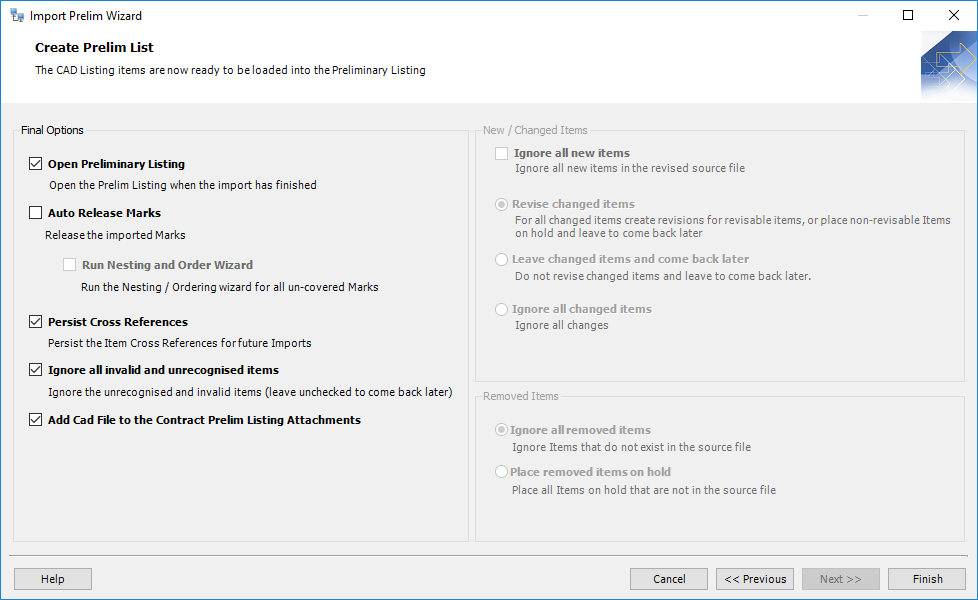978x600 pixels.
Task: Click the greyed-out Next button
Action: tap(840, 579)
